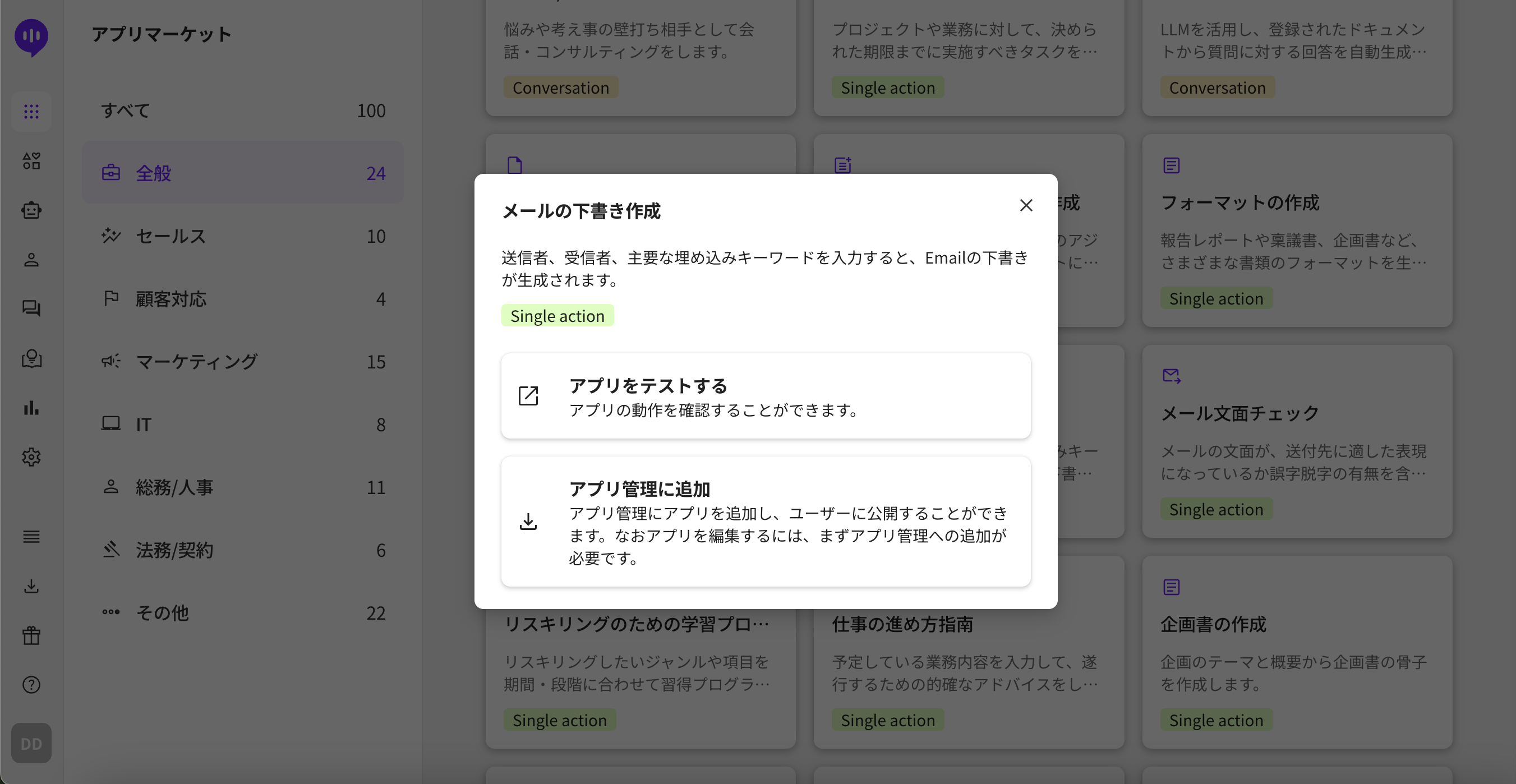Open the DD user avatar

pyautogui.click(x=31, y=744)
